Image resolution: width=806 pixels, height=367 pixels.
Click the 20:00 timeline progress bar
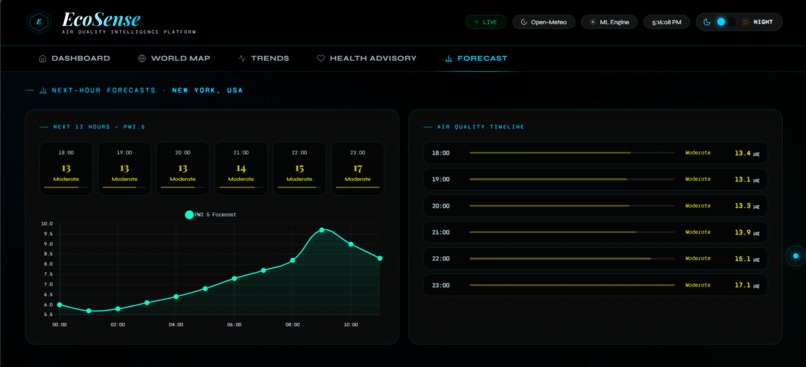click(x=572, y=206)
